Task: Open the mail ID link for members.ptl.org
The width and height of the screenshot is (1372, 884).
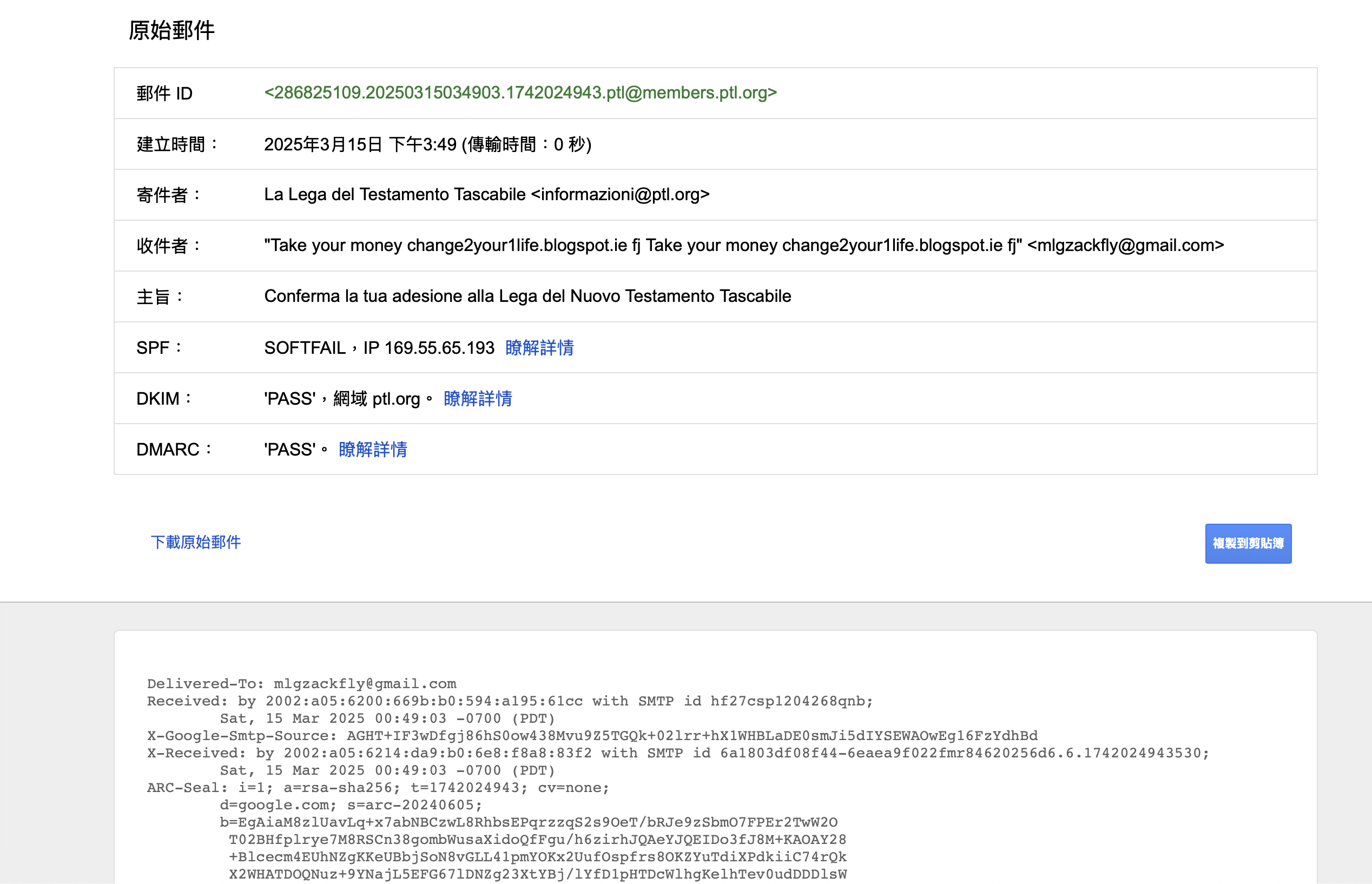Action: 520,93
